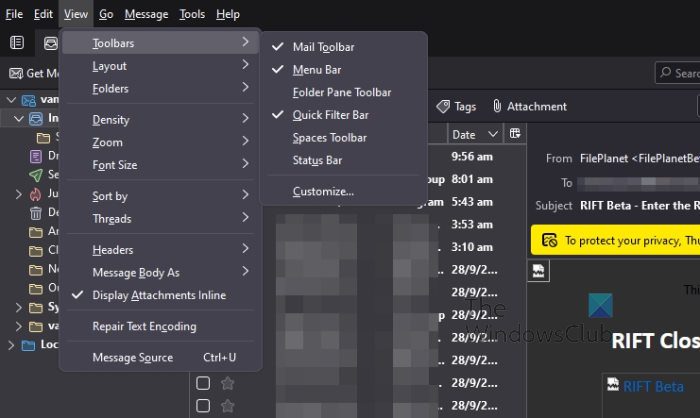Close the open View menu
The image size is (700, 418).
pos(75,14)
